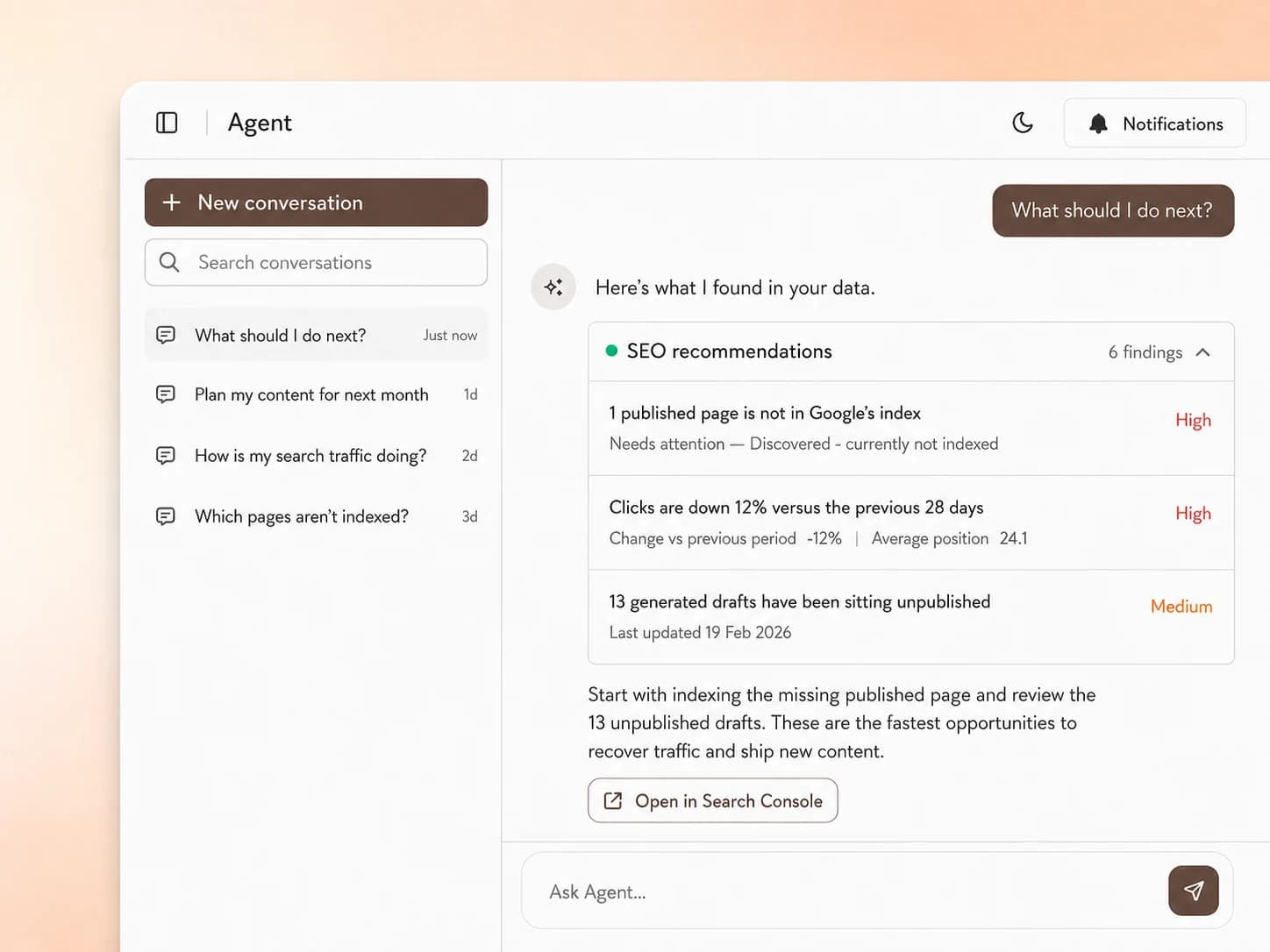1270x952 pixels.
Task: Click 'Here's what I found in your data.' text
Action: [735, 288]
